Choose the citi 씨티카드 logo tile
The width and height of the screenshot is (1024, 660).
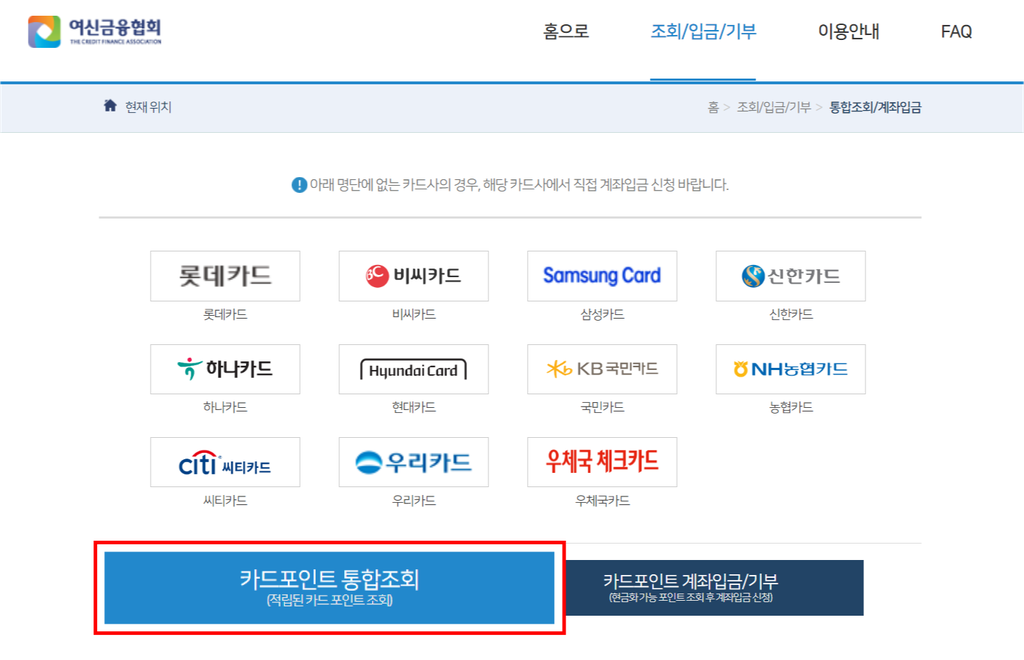pos(225,462)
